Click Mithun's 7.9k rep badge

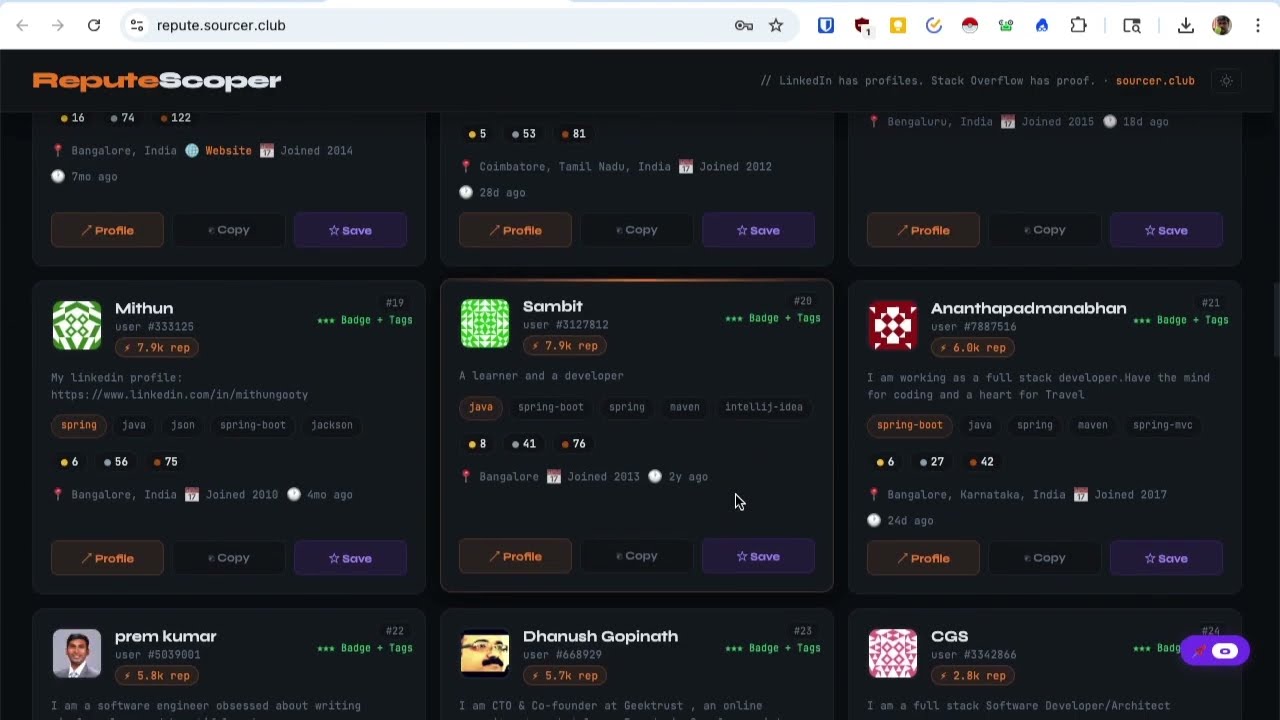(x=157, y=347)
